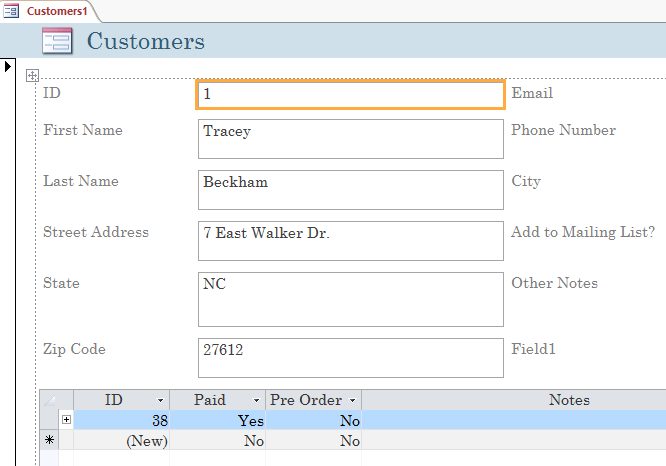
Task: Select the City label
Action: pyautogui.click(x=526, y=181)
